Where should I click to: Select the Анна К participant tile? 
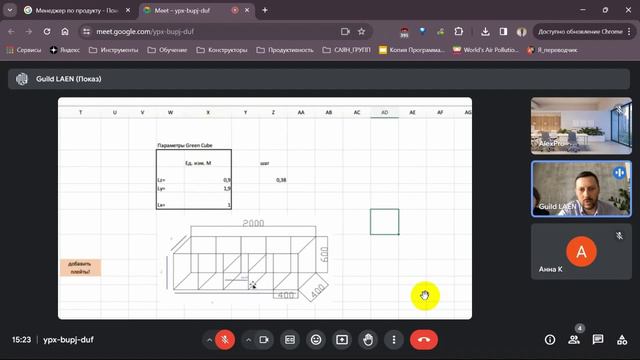point(581,251)
